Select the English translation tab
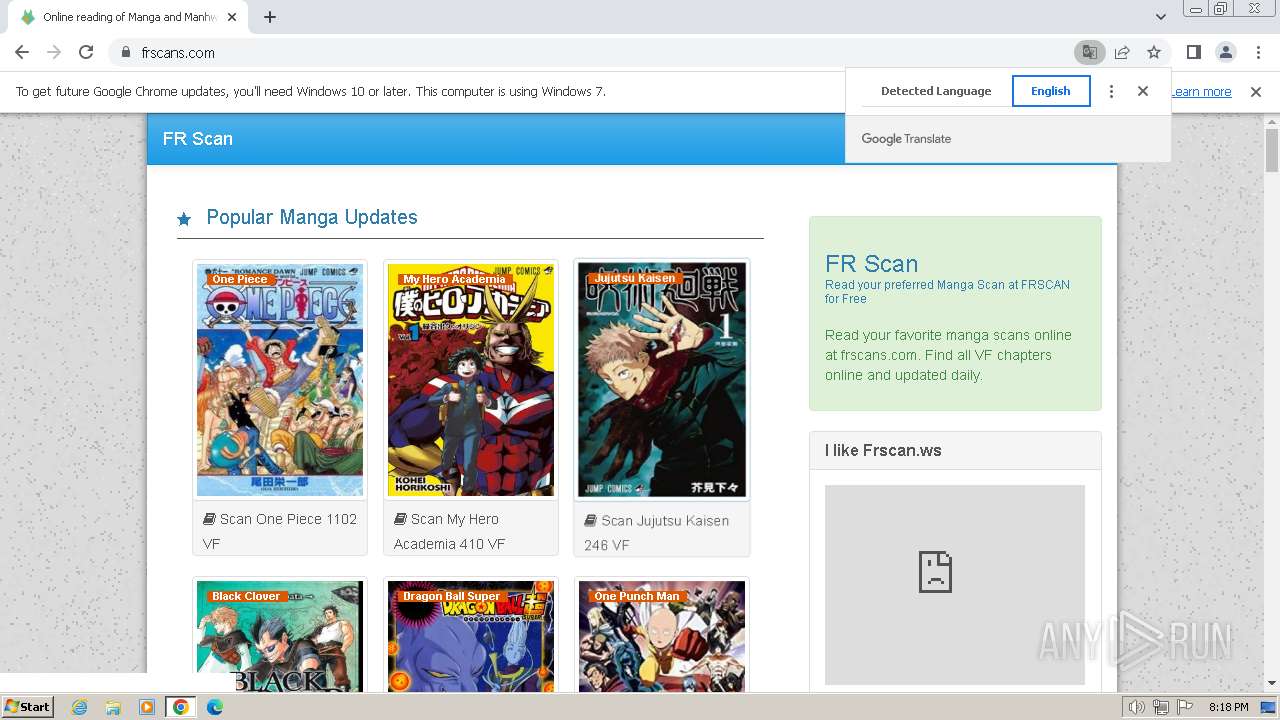1280x720 pixels. 1051,91
